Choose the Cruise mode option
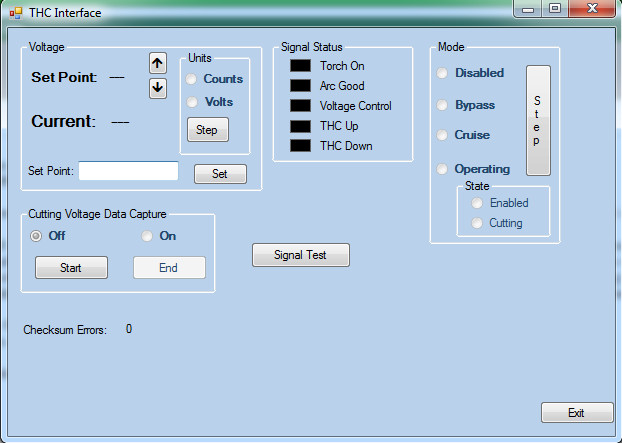Image resolution: width=622 pixels, height=443 pixels. [x=442, y=135]
